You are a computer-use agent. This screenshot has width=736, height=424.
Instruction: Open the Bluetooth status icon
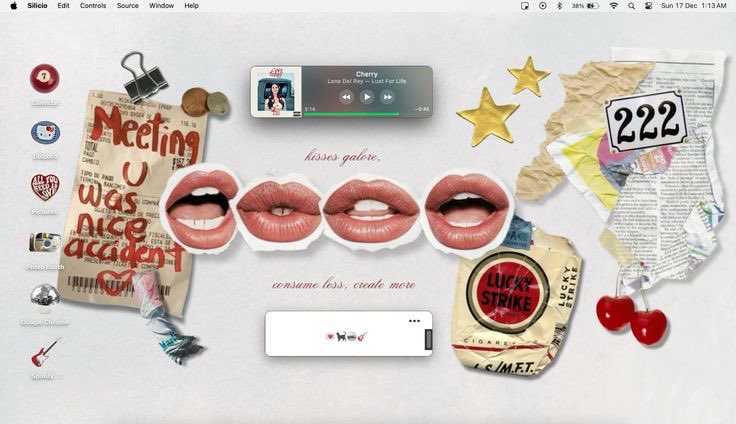pyautogui.click(x=560, y=6)
